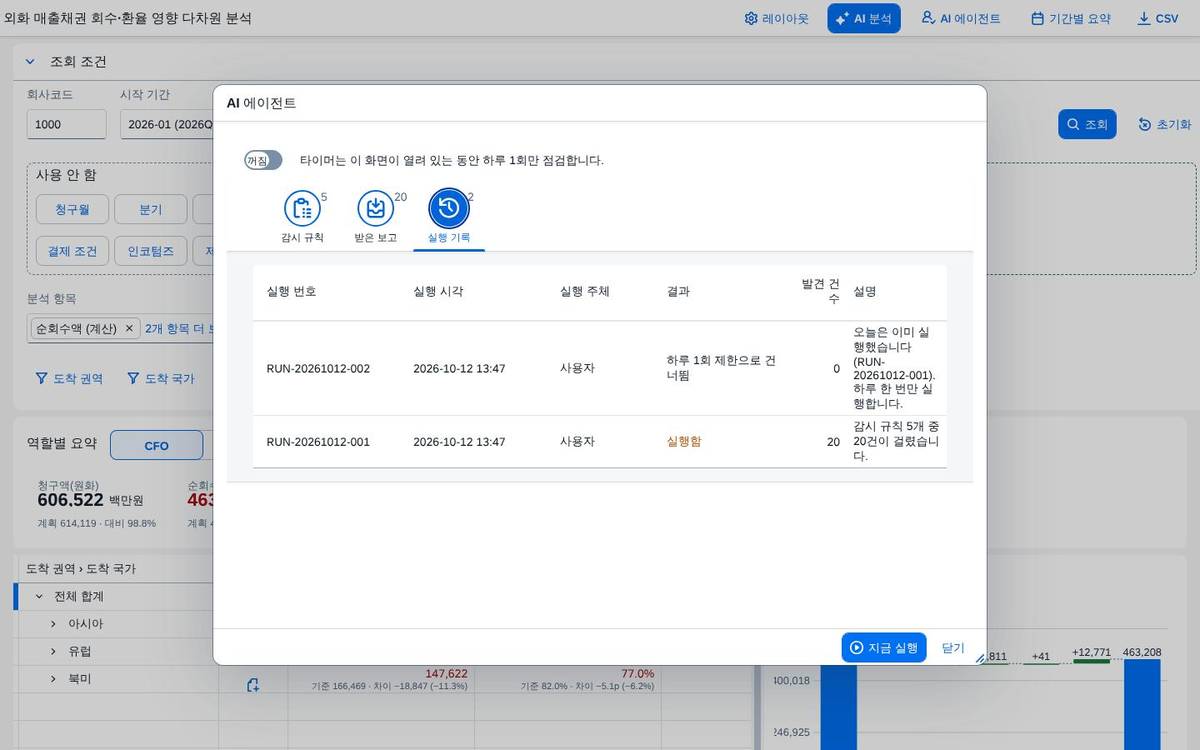
Task: Click the AI insight icon in 북미 row
Action: 253,685
